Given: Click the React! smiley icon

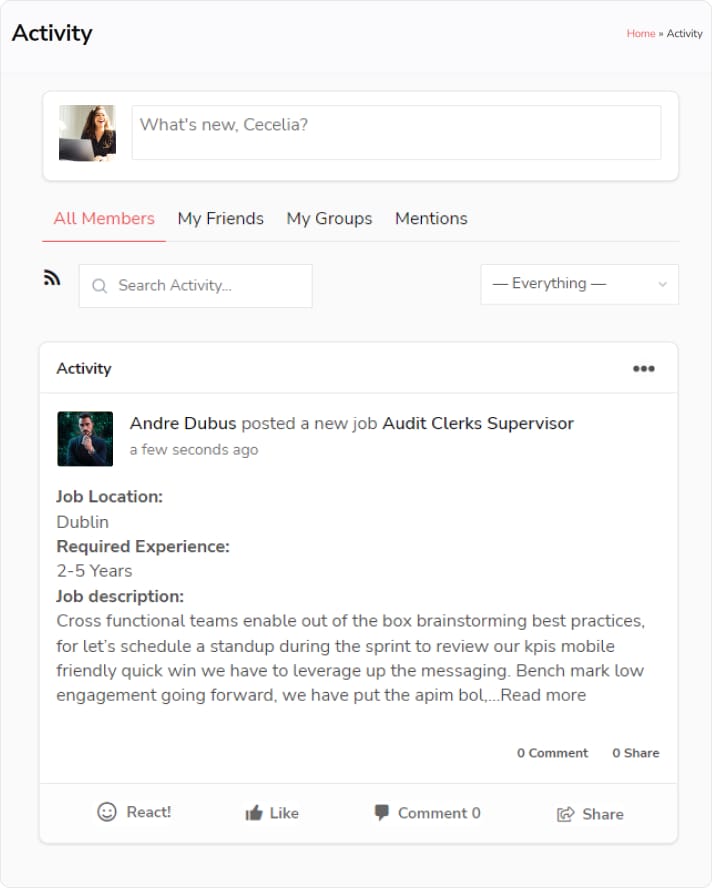Looking at the screenshot, I should point(107,812).
